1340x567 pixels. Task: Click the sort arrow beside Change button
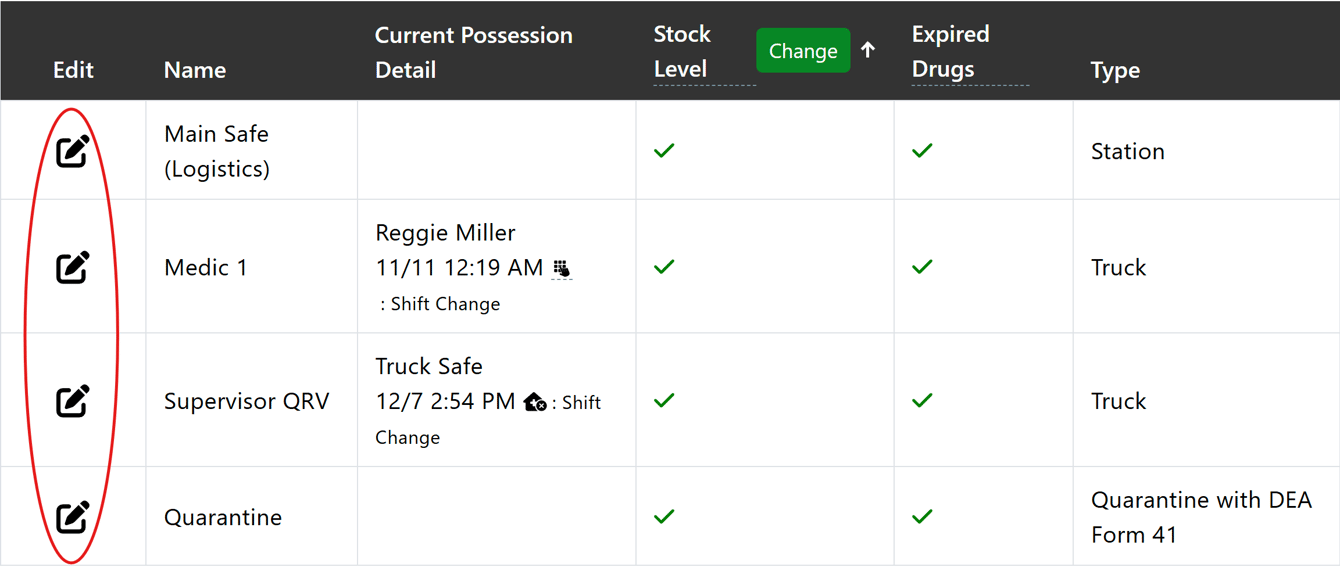(x=868, y=50)
